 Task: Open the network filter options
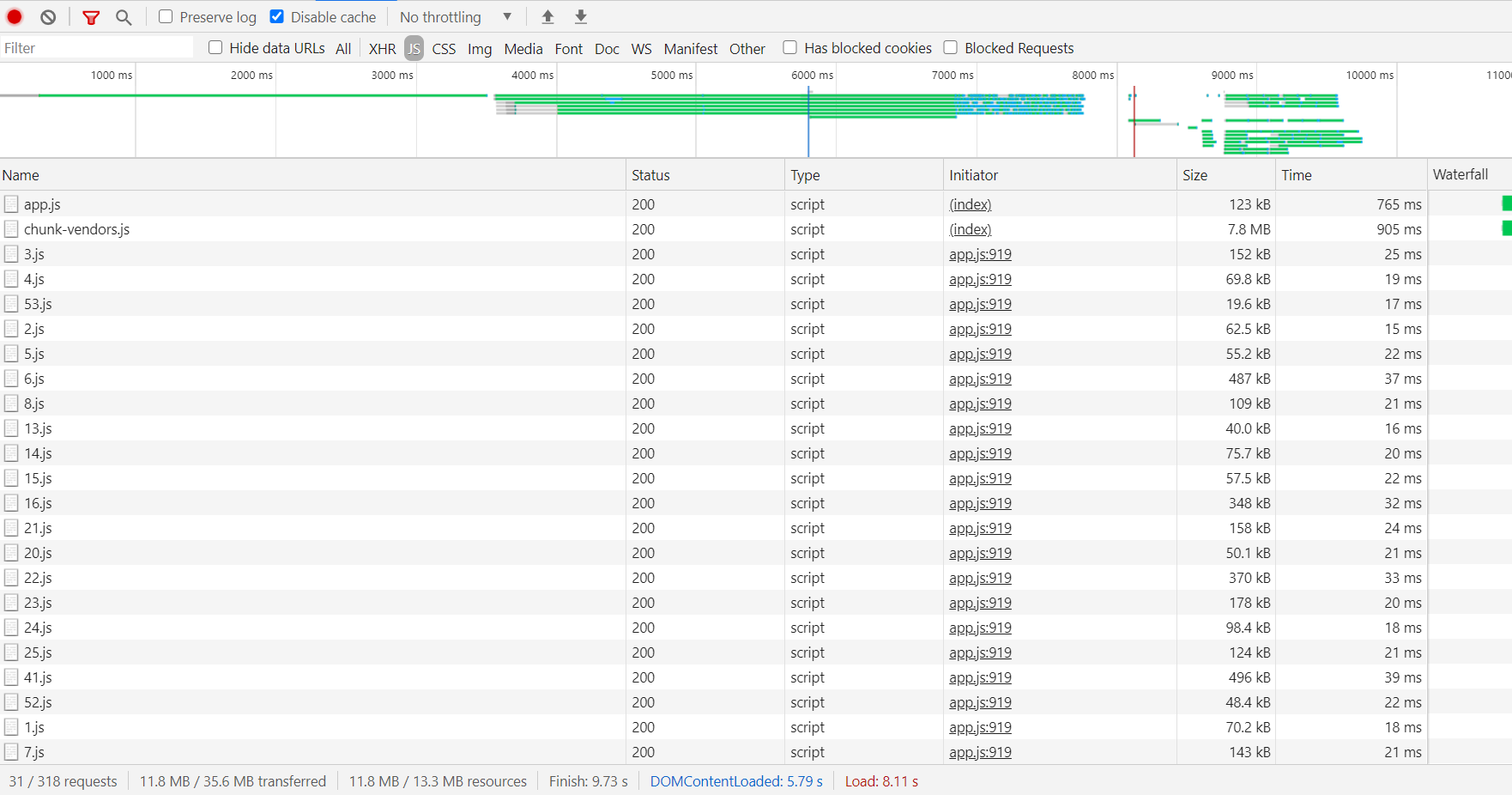coord(90,16)
